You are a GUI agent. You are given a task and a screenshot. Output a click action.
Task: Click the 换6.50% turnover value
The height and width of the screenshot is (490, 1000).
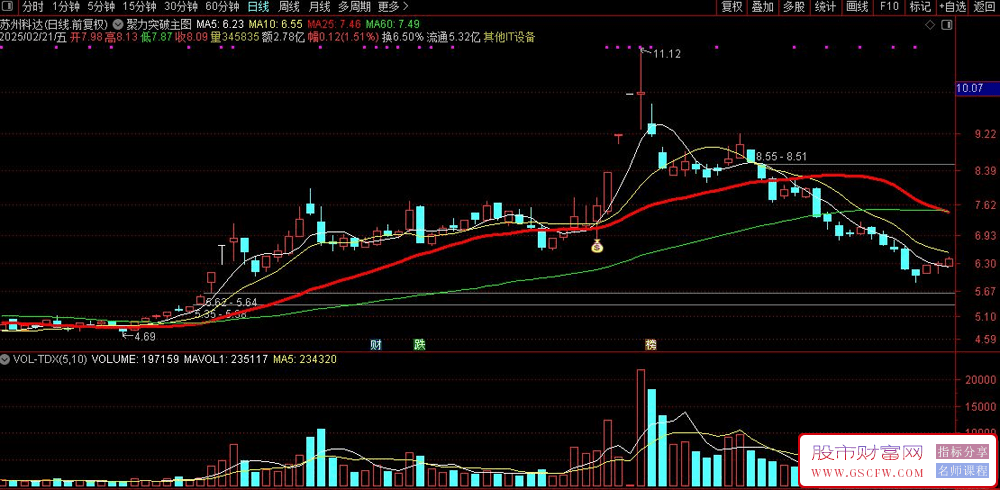[x=403, y=37]
